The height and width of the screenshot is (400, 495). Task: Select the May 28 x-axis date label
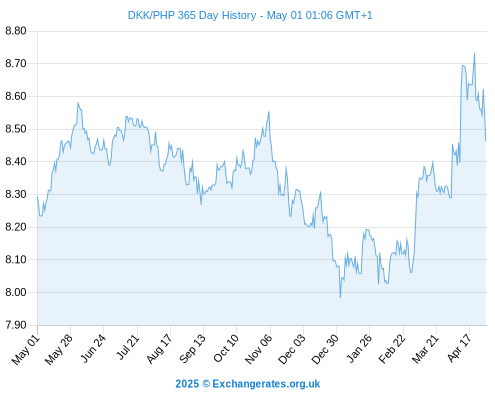[59, 350]
